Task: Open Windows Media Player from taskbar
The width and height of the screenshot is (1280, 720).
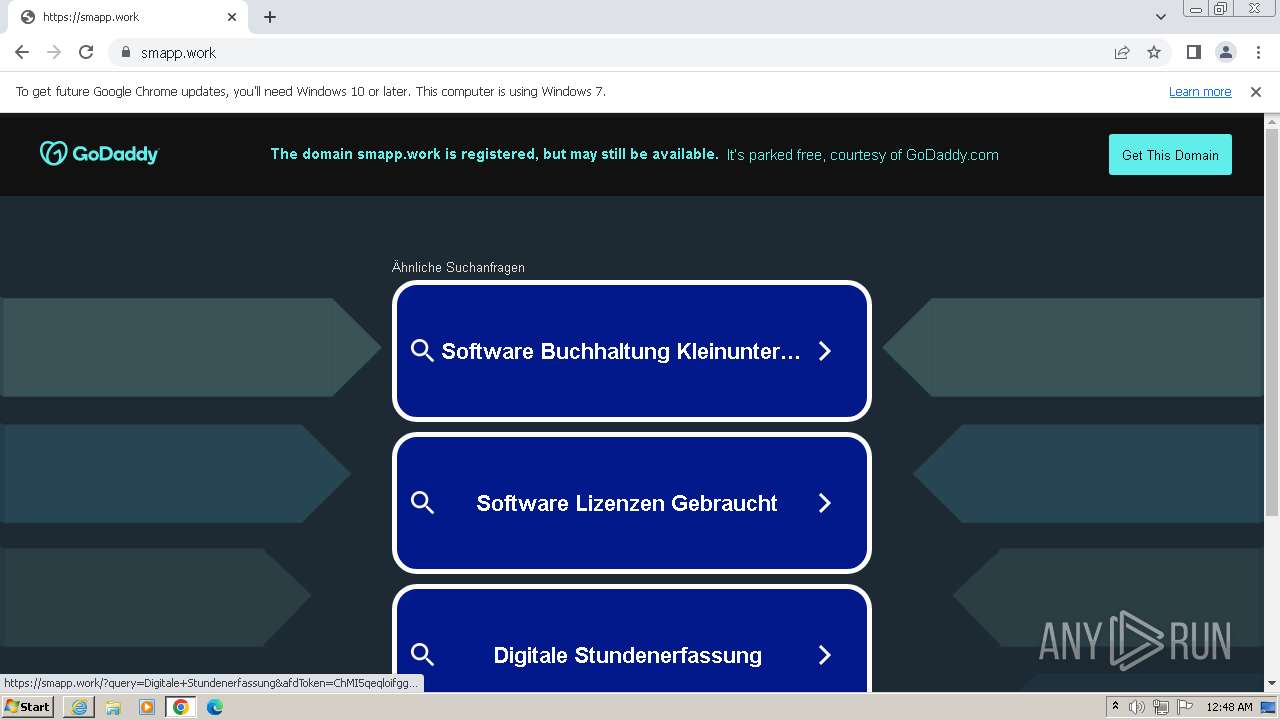Action: click(147, 707)
